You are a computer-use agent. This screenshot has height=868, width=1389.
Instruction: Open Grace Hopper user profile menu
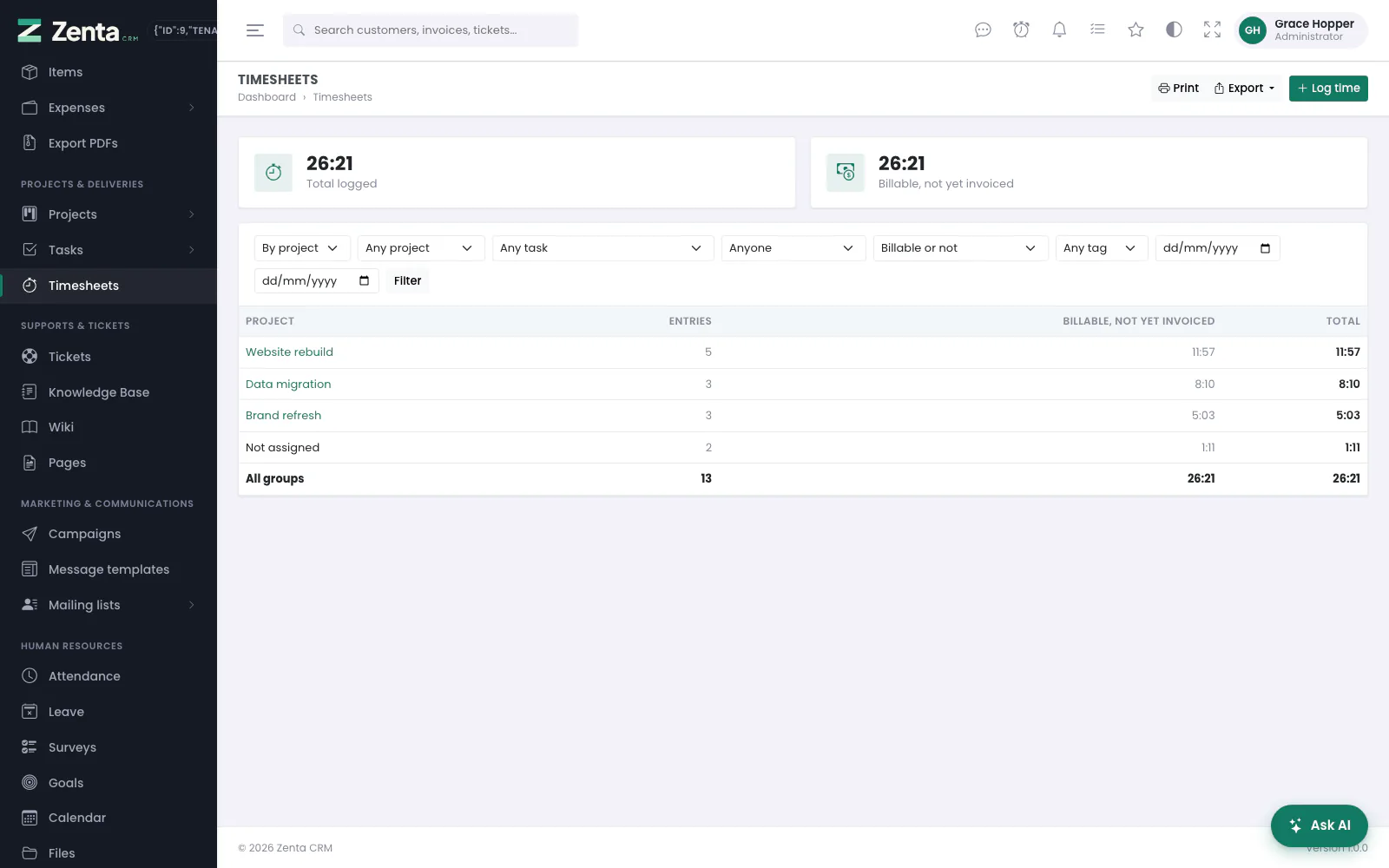coord(1300,30)
